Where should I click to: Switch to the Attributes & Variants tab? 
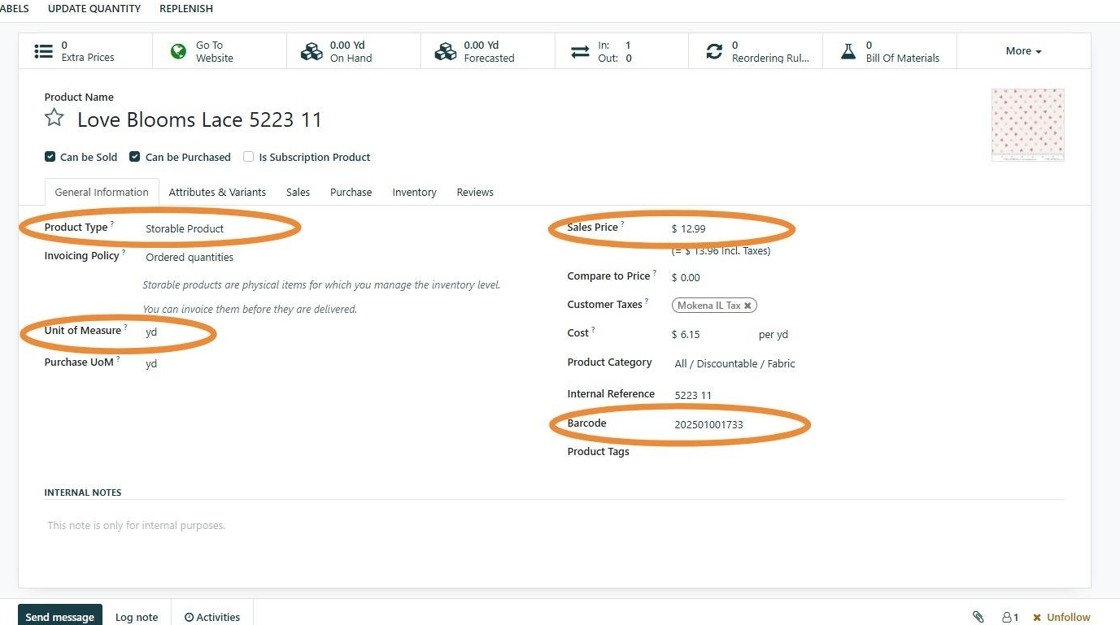[217, 192]
